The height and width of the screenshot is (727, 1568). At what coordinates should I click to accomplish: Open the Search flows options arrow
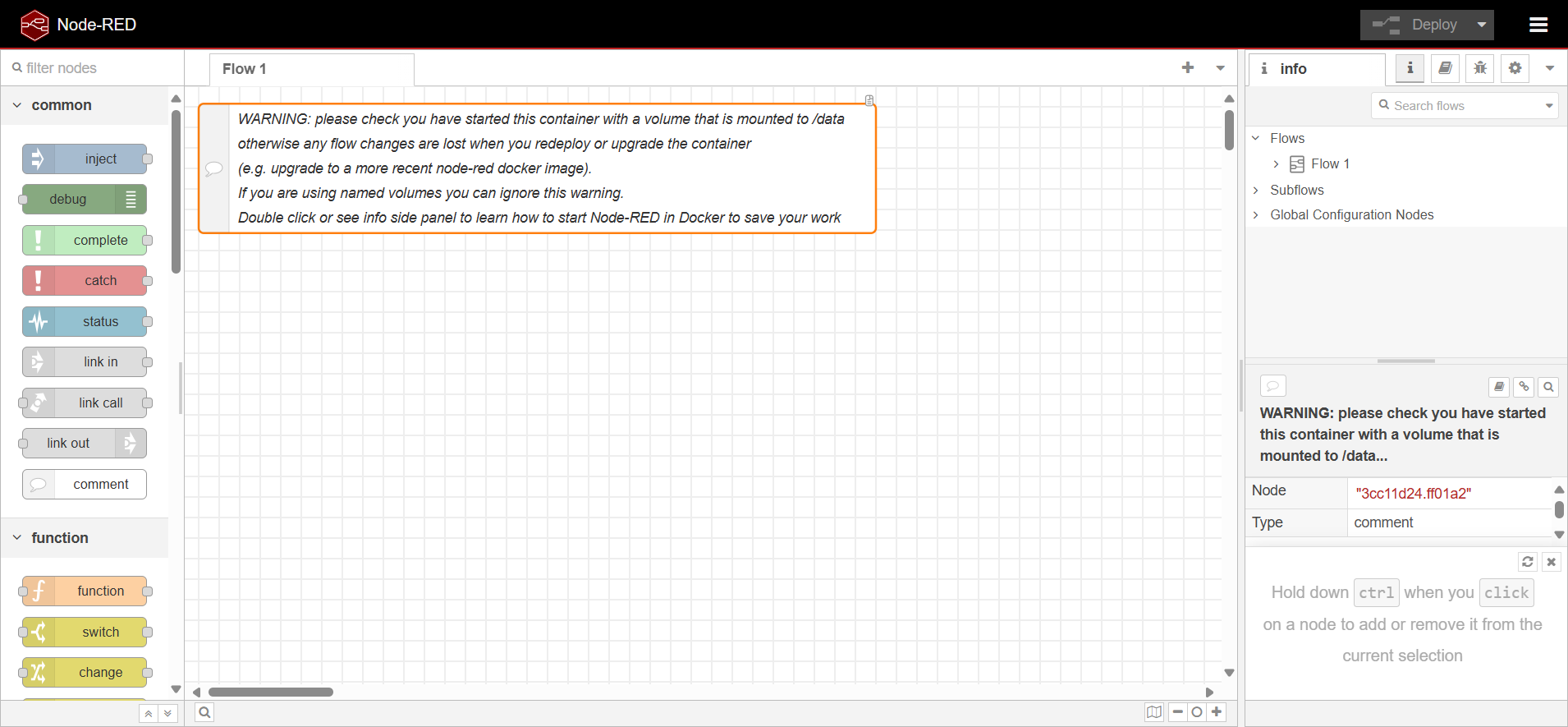pyautogui.click(x=1549, y=106)
